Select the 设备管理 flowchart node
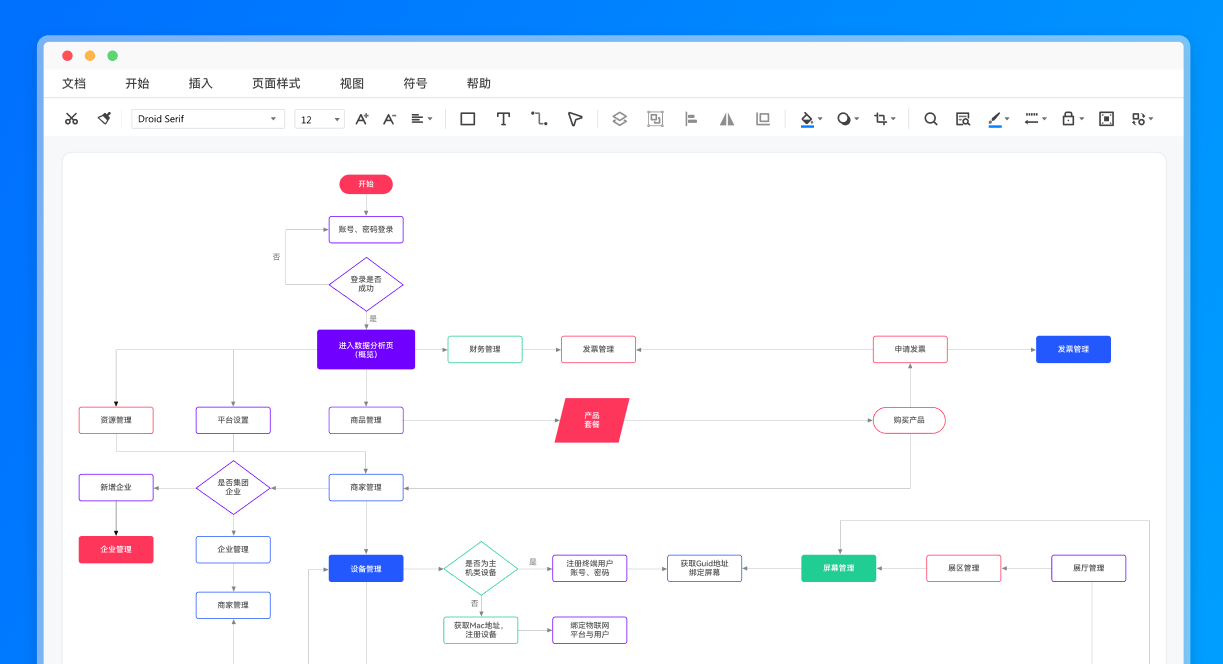 tap(366, 568)
